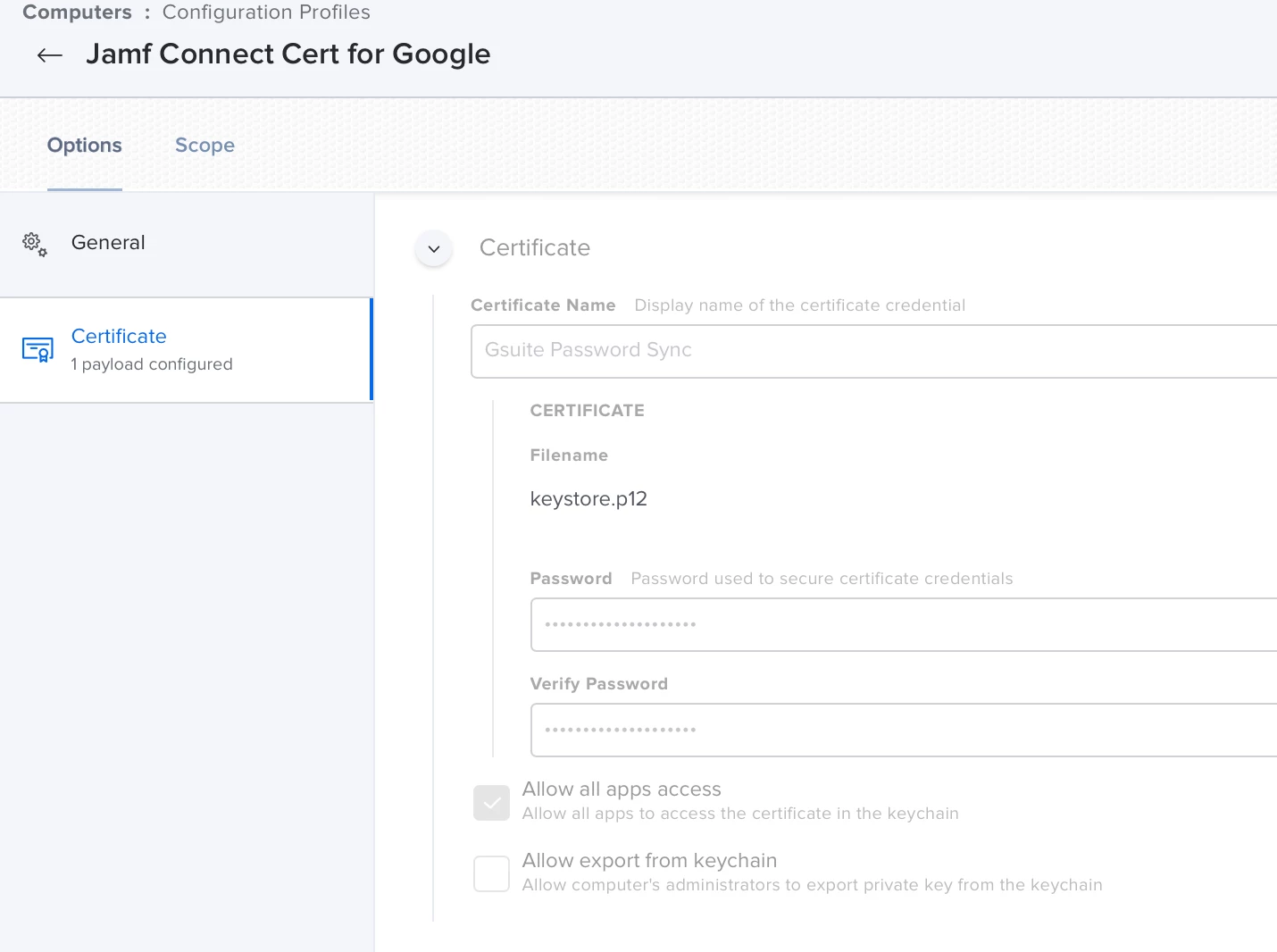The image size is (1277, 952).
Task: Click 'Password used to secure certificate credentials' hint
Action: [822, 579]
